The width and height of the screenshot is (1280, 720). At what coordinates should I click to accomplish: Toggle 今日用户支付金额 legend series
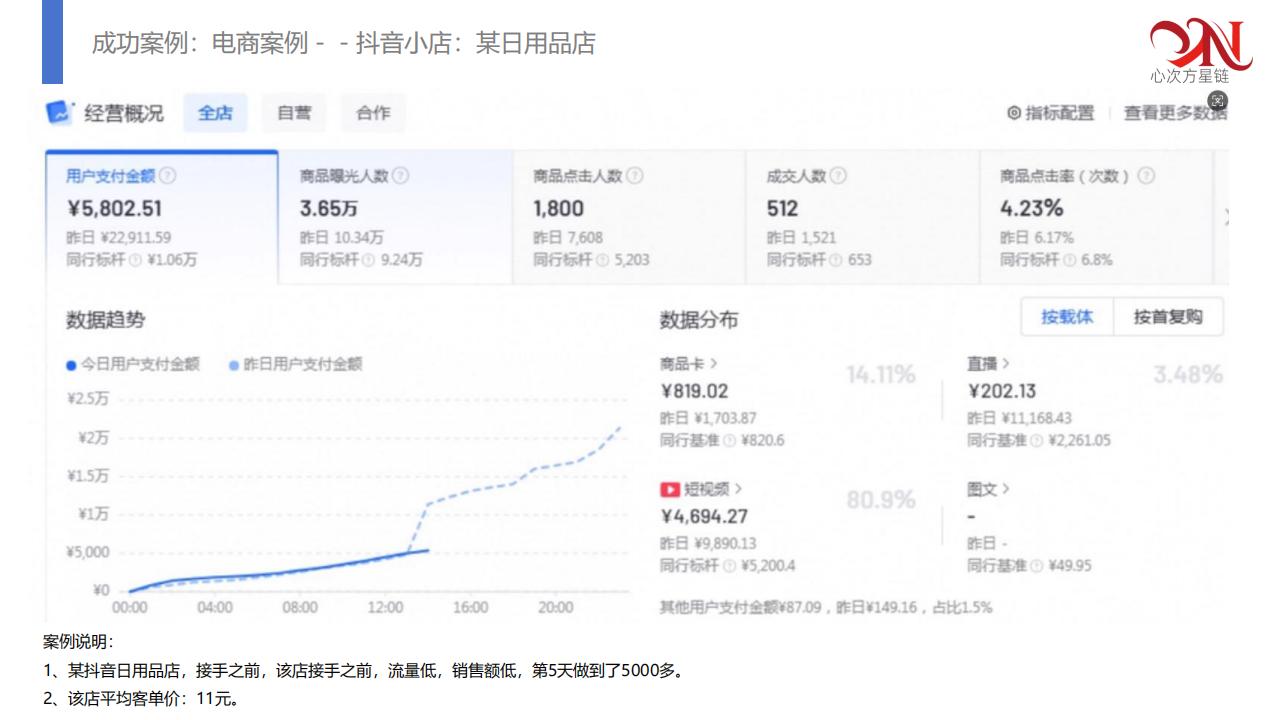click(x=133, y=364)
